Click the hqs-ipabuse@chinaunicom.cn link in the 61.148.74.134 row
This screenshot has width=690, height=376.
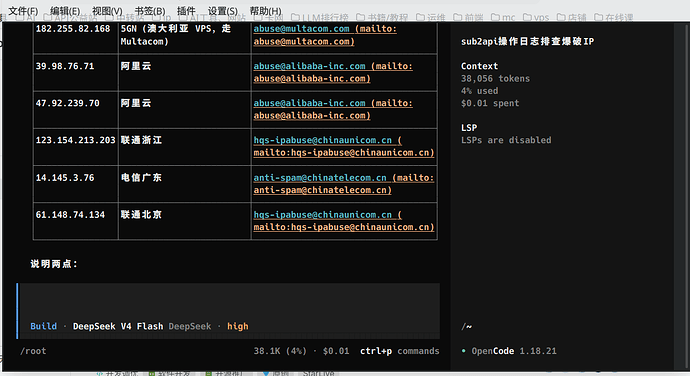pos(323,214)
